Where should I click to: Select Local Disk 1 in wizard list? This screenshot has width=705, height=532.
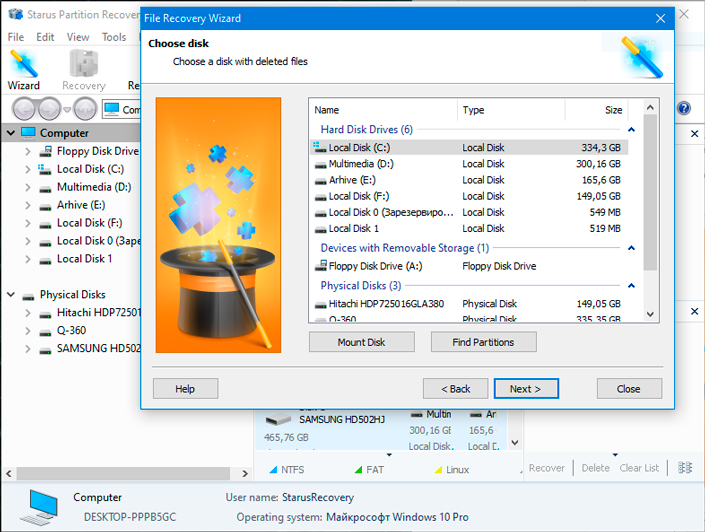(468, 228)
